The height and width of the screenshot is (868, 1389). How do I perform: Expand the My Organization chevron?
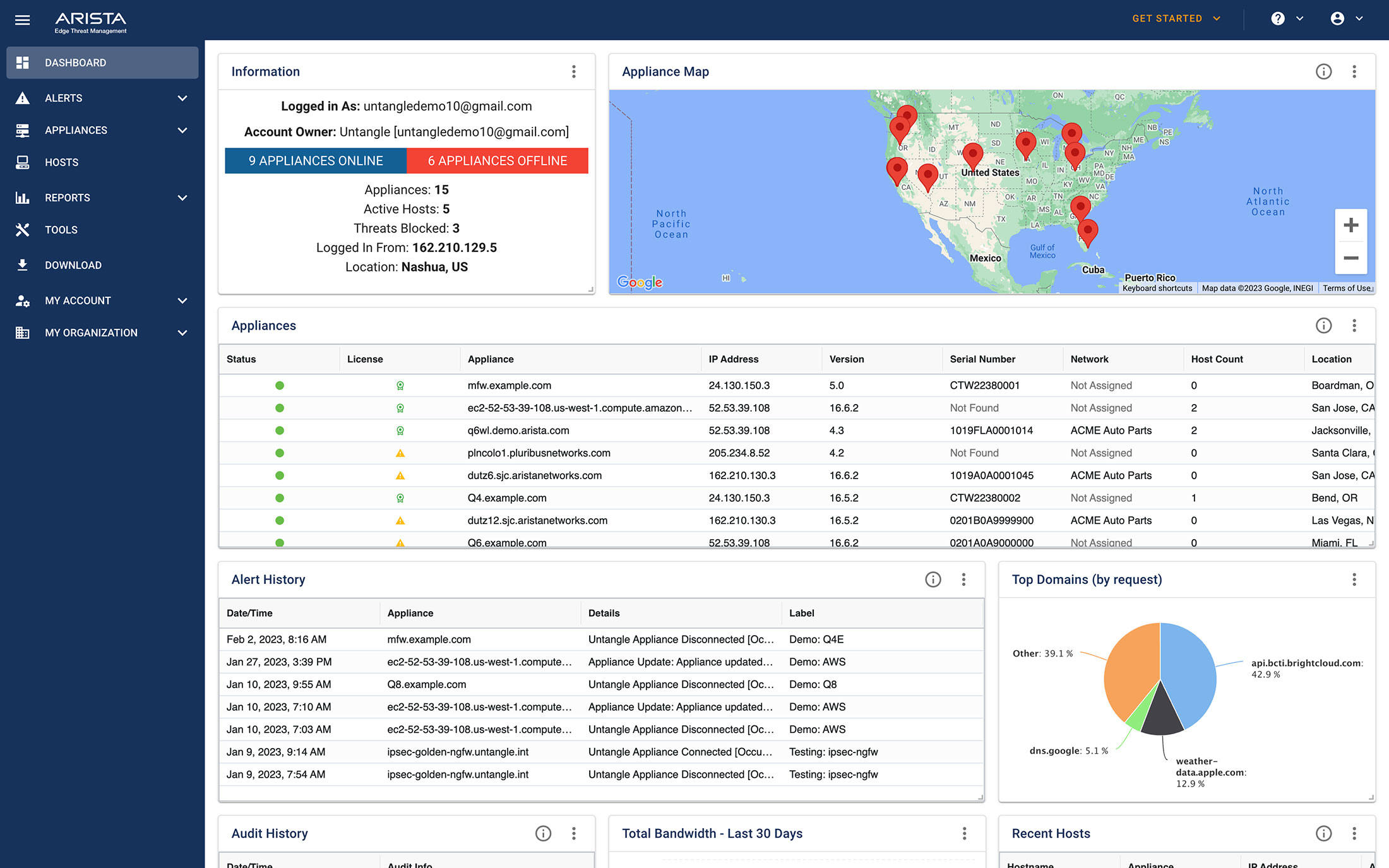pos(182,333)
